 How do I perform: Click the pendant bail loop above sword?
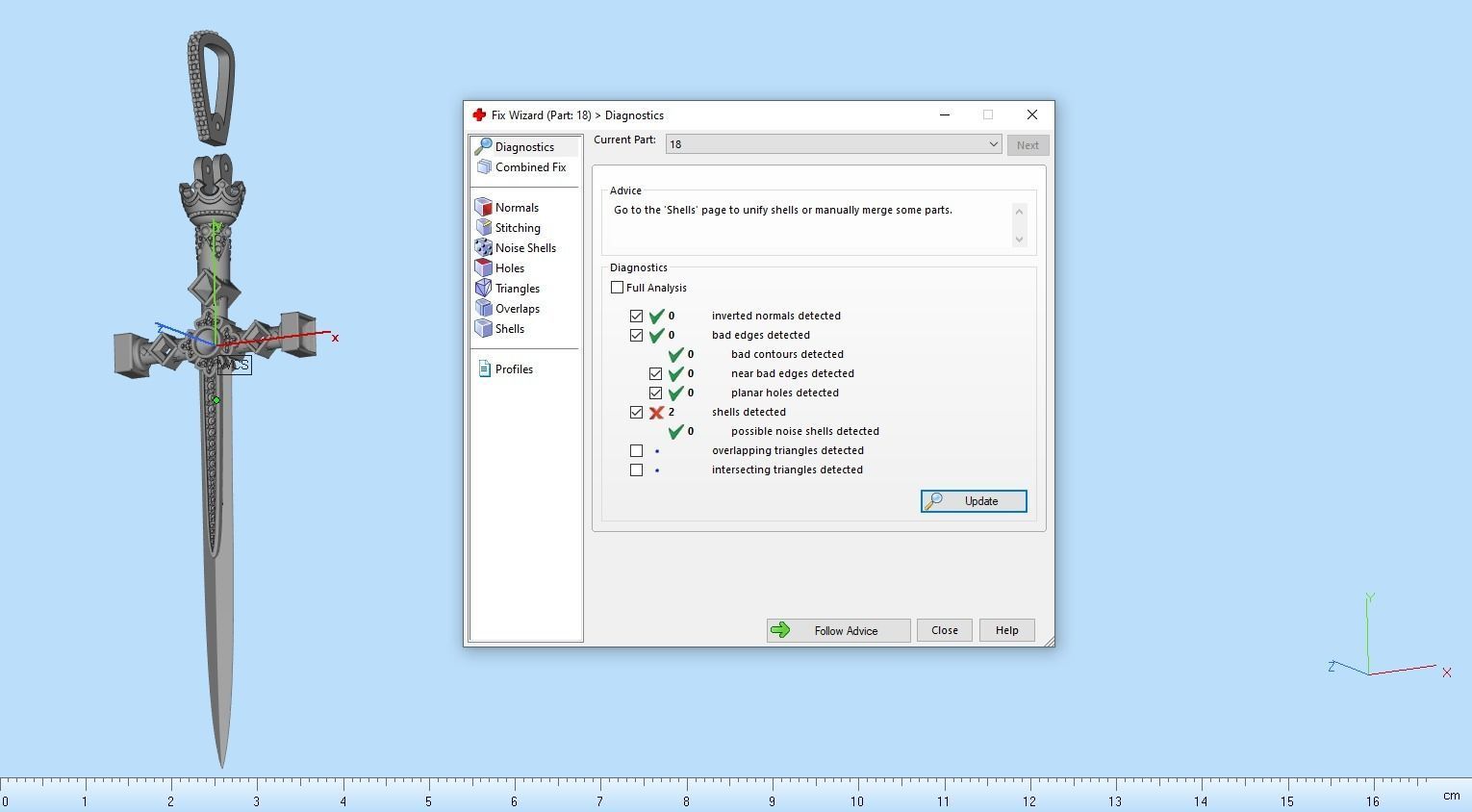[x=212, y=88]
